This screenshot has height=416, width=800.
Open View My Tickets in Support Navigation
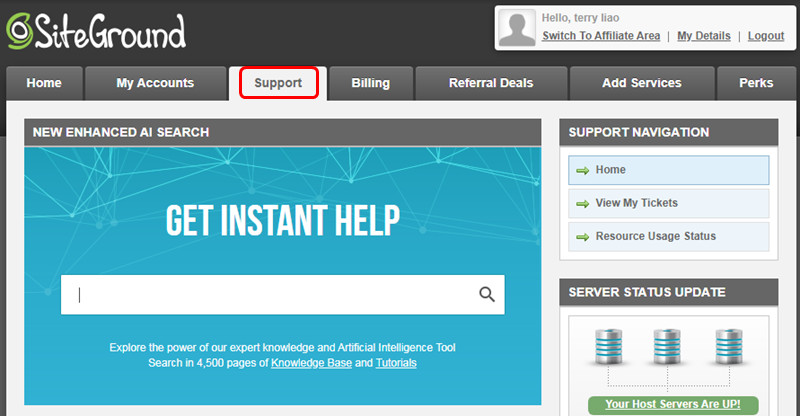(x=668, y=203)
